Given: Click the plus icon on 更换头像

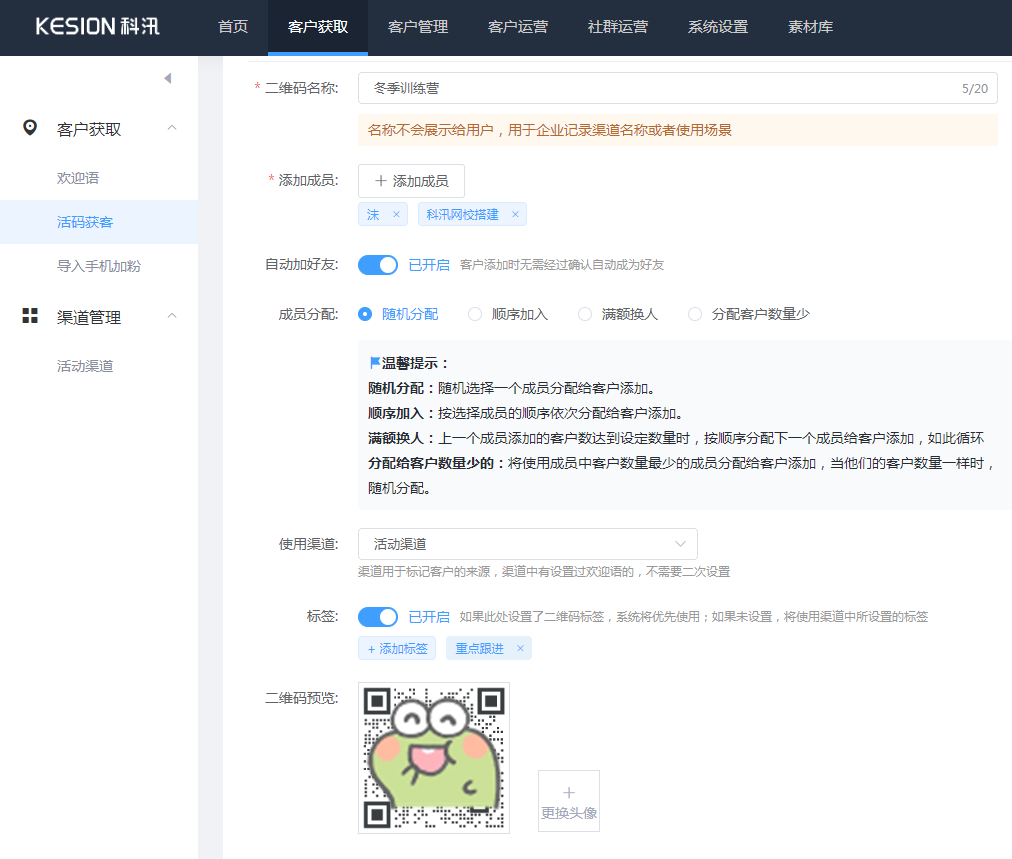Looking at the screenshot, I should click(x=569, y=793).
